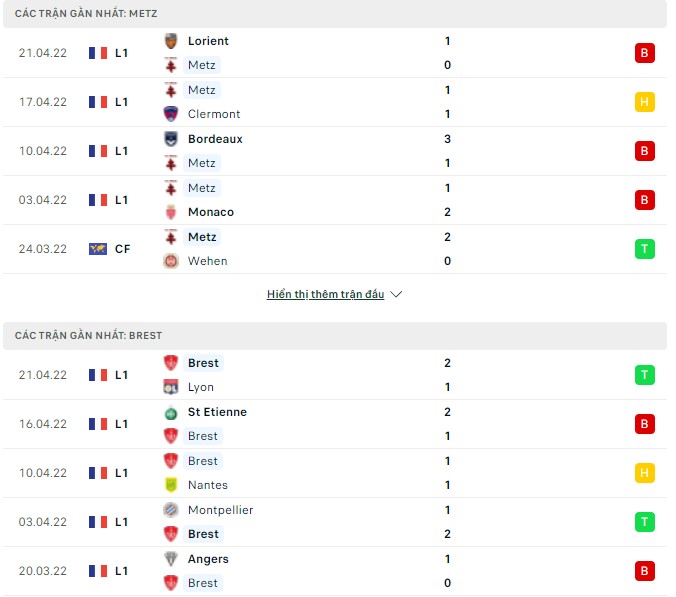
Task: Click the Angers club crest icon
Action: (171, 559)
